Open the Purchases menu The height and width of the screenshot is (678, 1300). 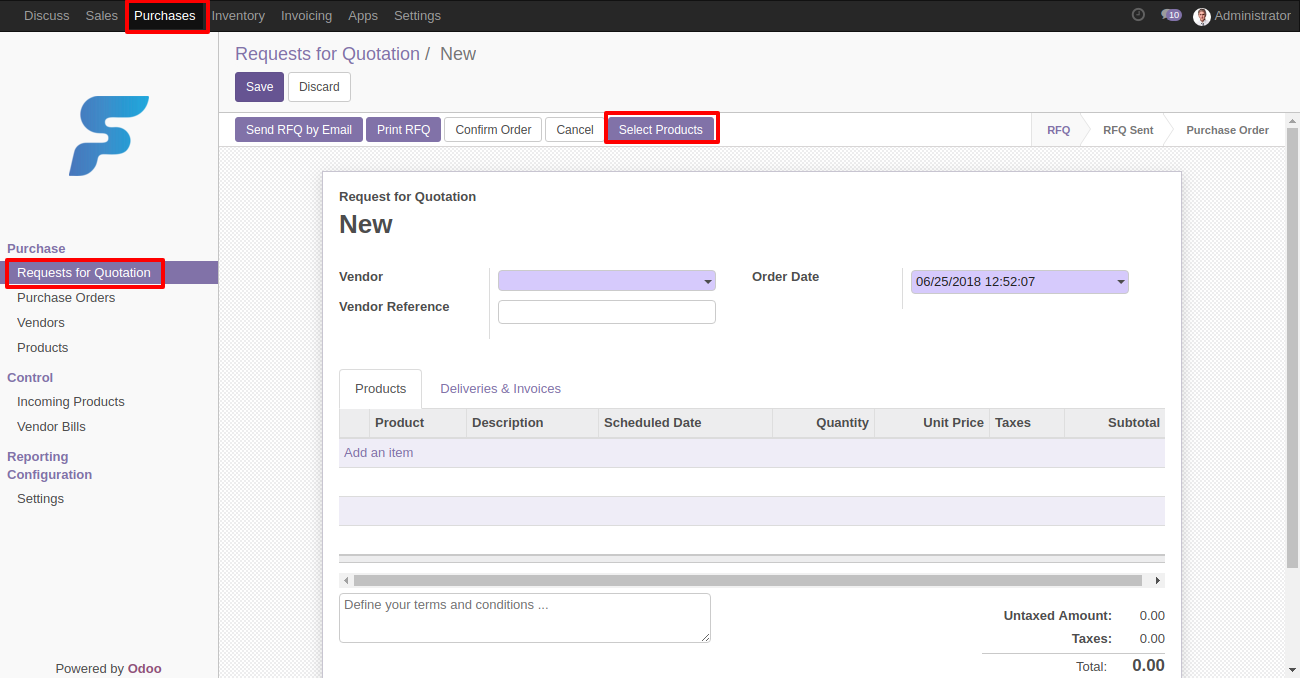coord(165,16)
